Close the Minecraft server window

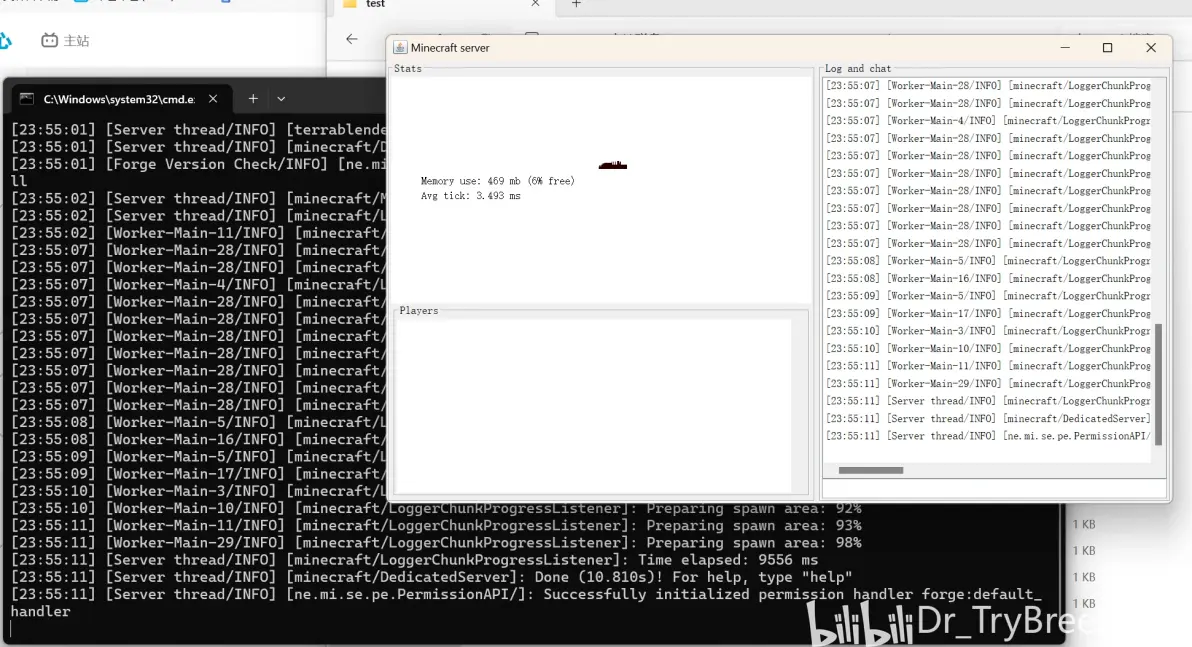(x=1151, y=47)
